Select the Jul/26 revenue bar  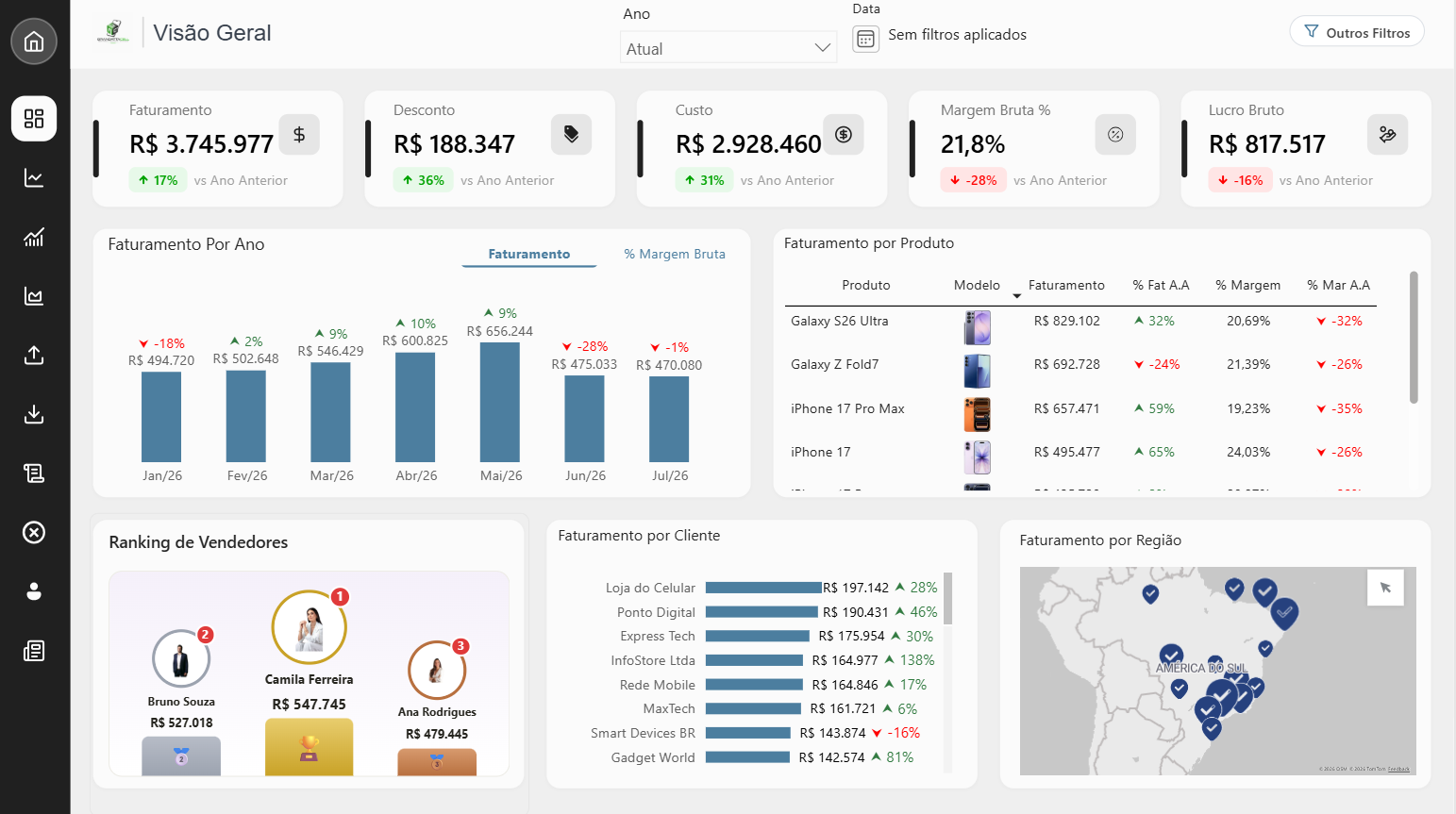coord(669,420)
